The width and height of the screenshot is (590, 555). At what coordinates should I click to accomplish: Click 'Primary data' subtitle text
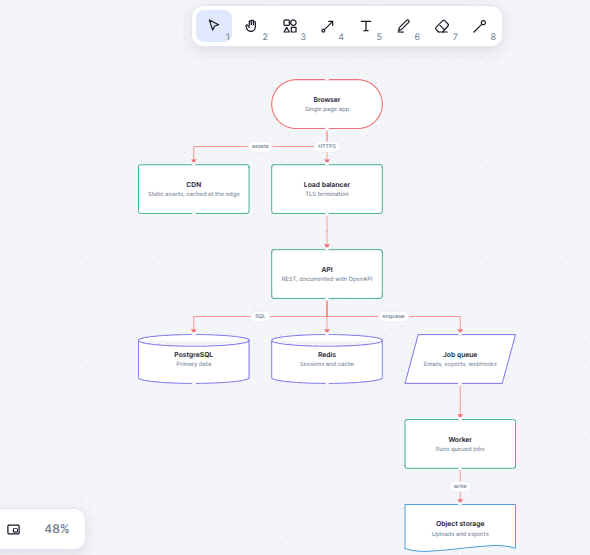pos(194,364)
